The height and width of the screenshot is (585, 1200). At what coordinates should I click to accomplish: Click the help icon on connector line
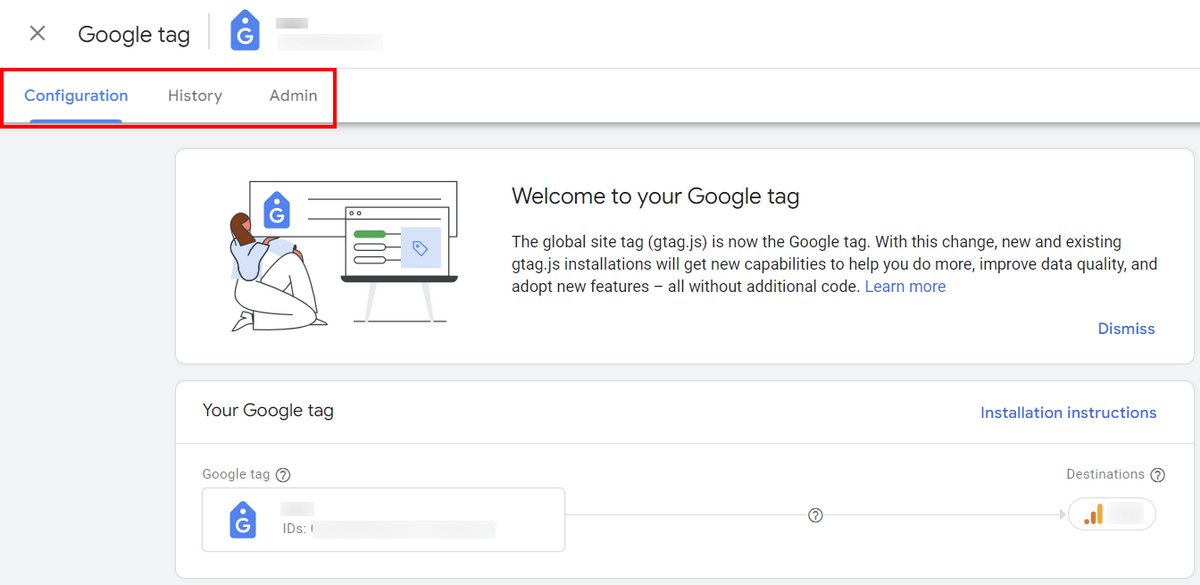tap(815, 515)
